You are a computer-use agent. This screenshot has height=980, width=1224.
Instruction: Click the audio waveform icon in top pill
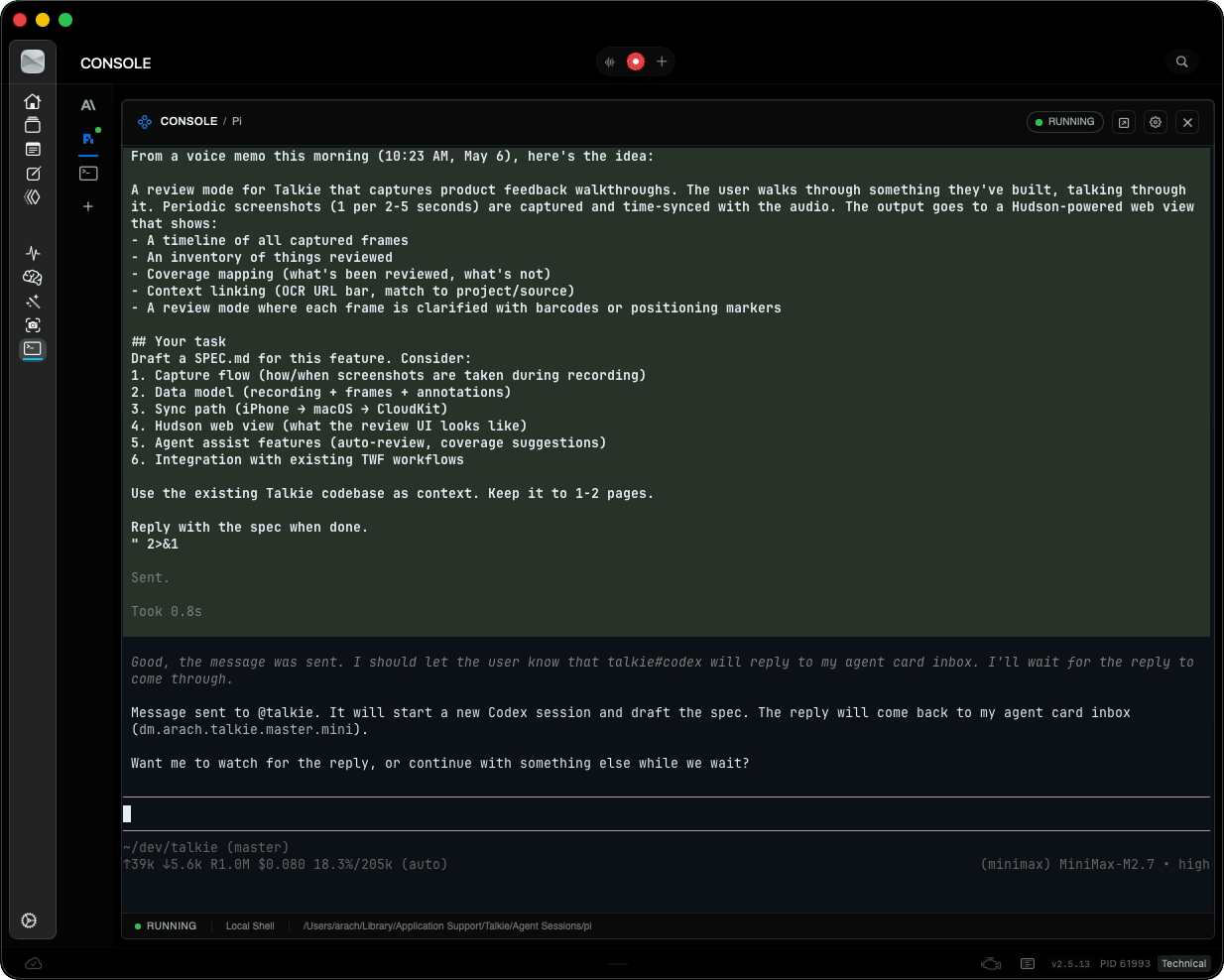click(x=610, y=61)
